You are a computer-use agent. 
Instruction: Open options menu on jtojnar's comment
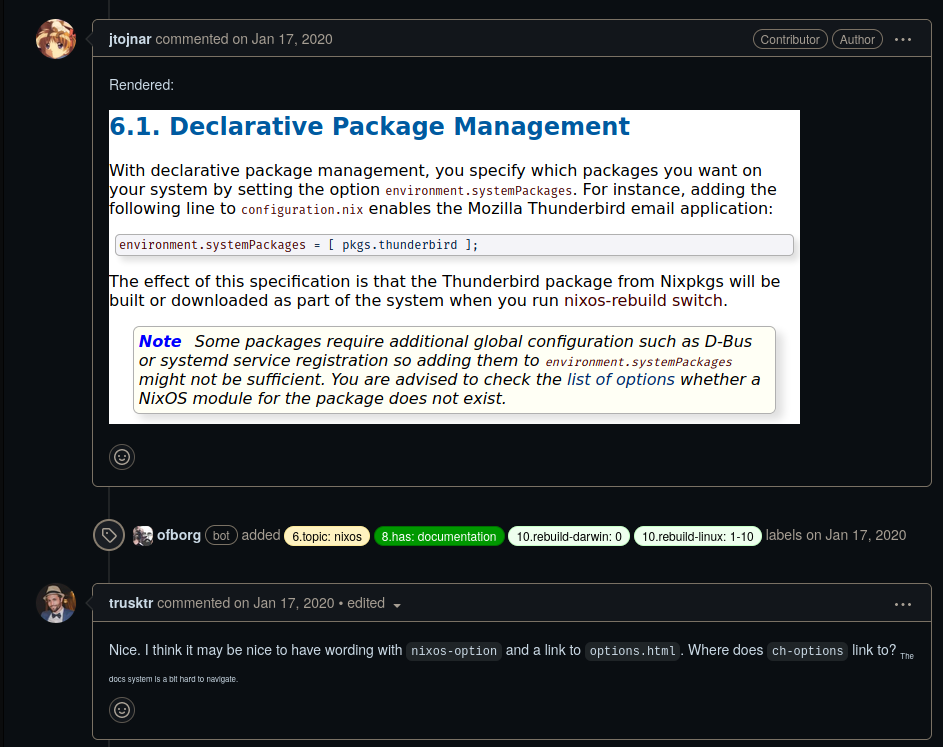coord(903,40)
